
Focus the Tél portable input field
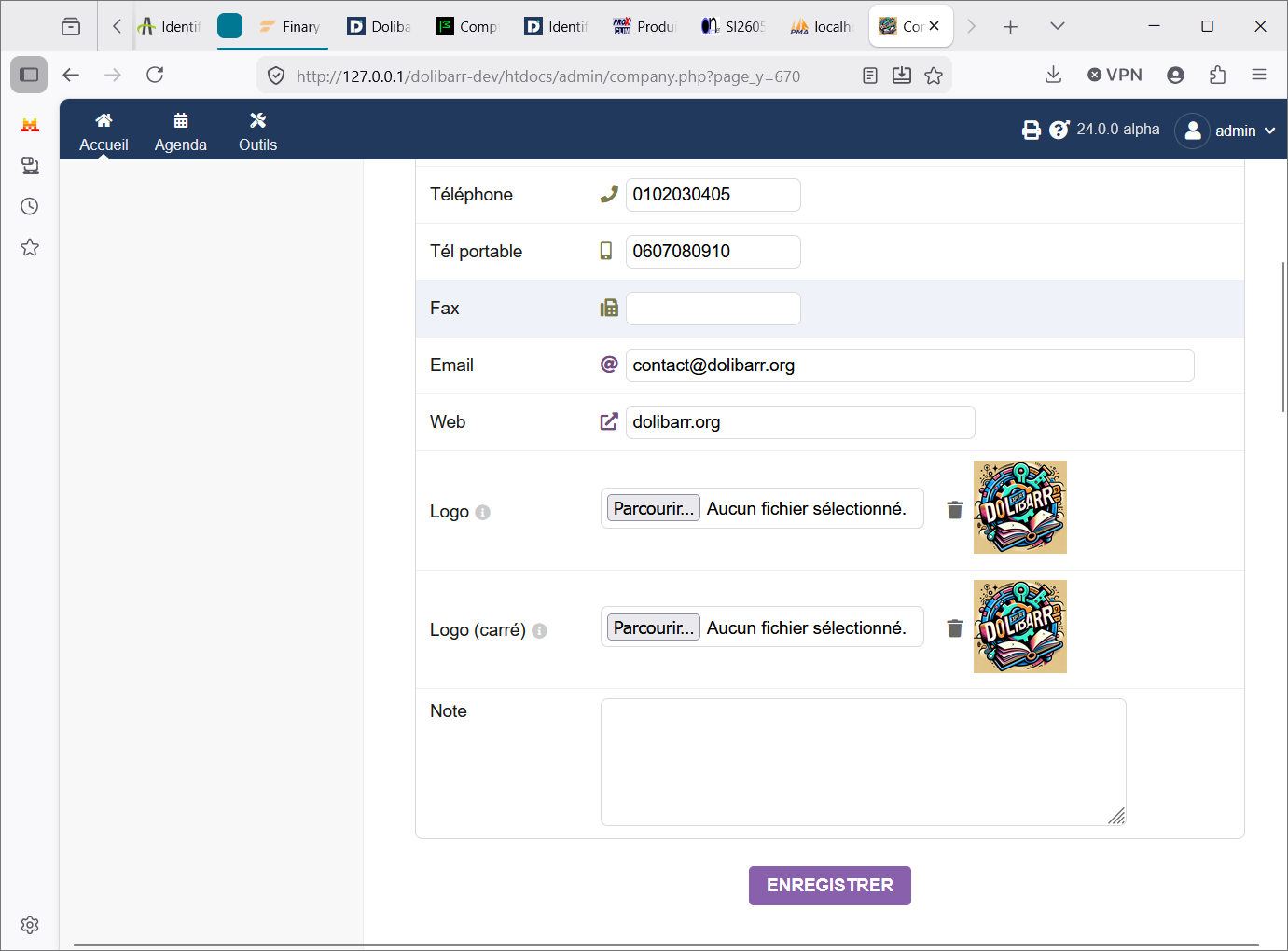point(713,252)
